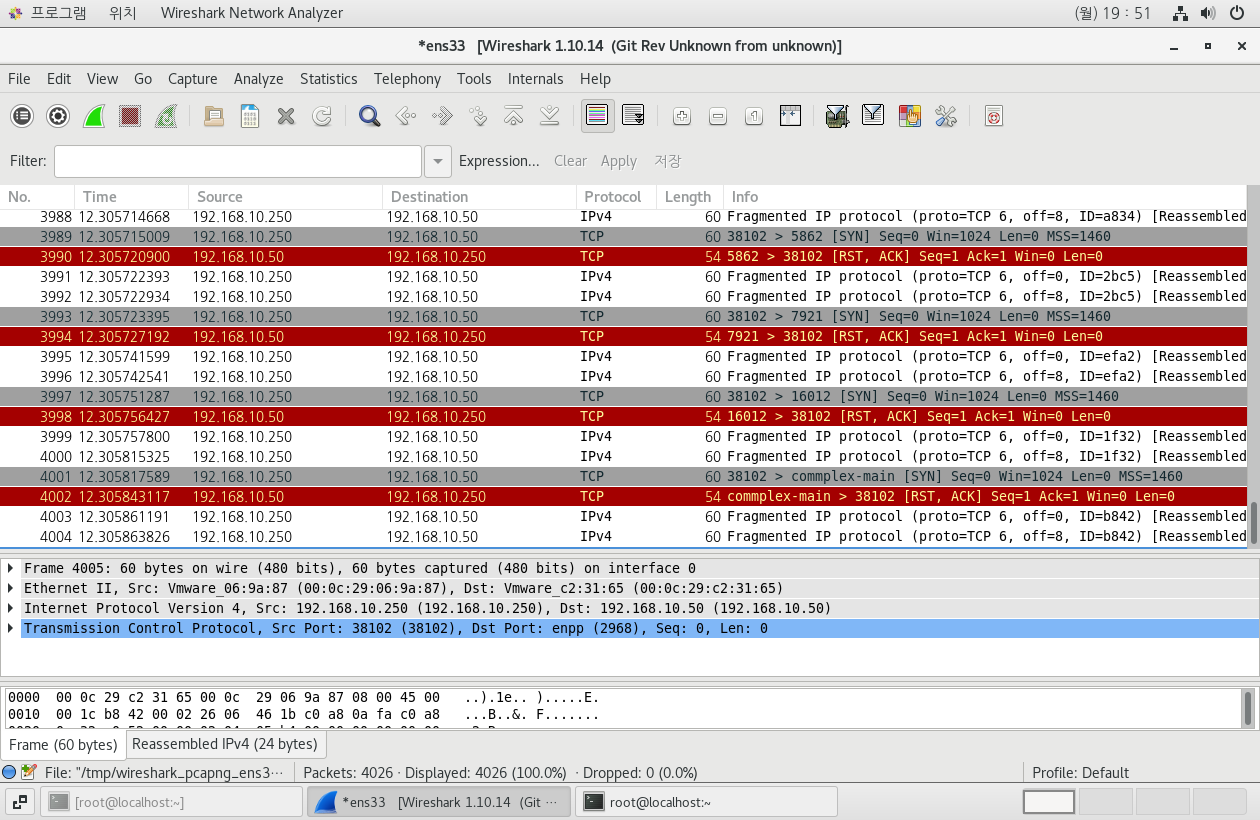Screen dimensions: 1260x820
Task: Open the Analyze menu
Action: point(258,78)
